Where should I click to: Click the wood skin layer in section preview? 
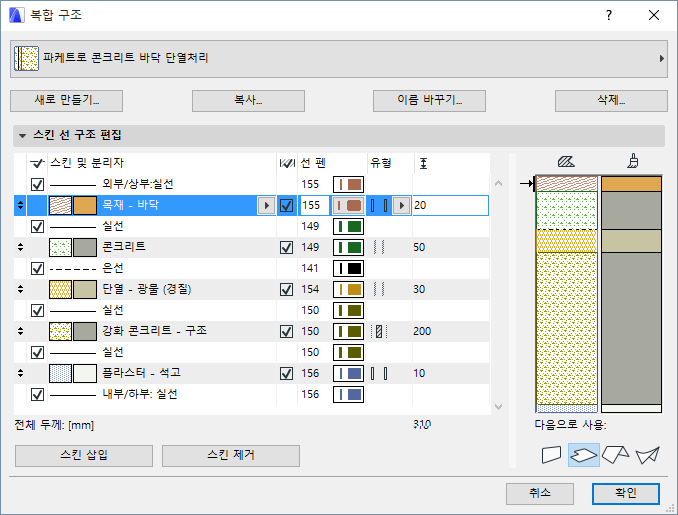[x=567, y=183]
